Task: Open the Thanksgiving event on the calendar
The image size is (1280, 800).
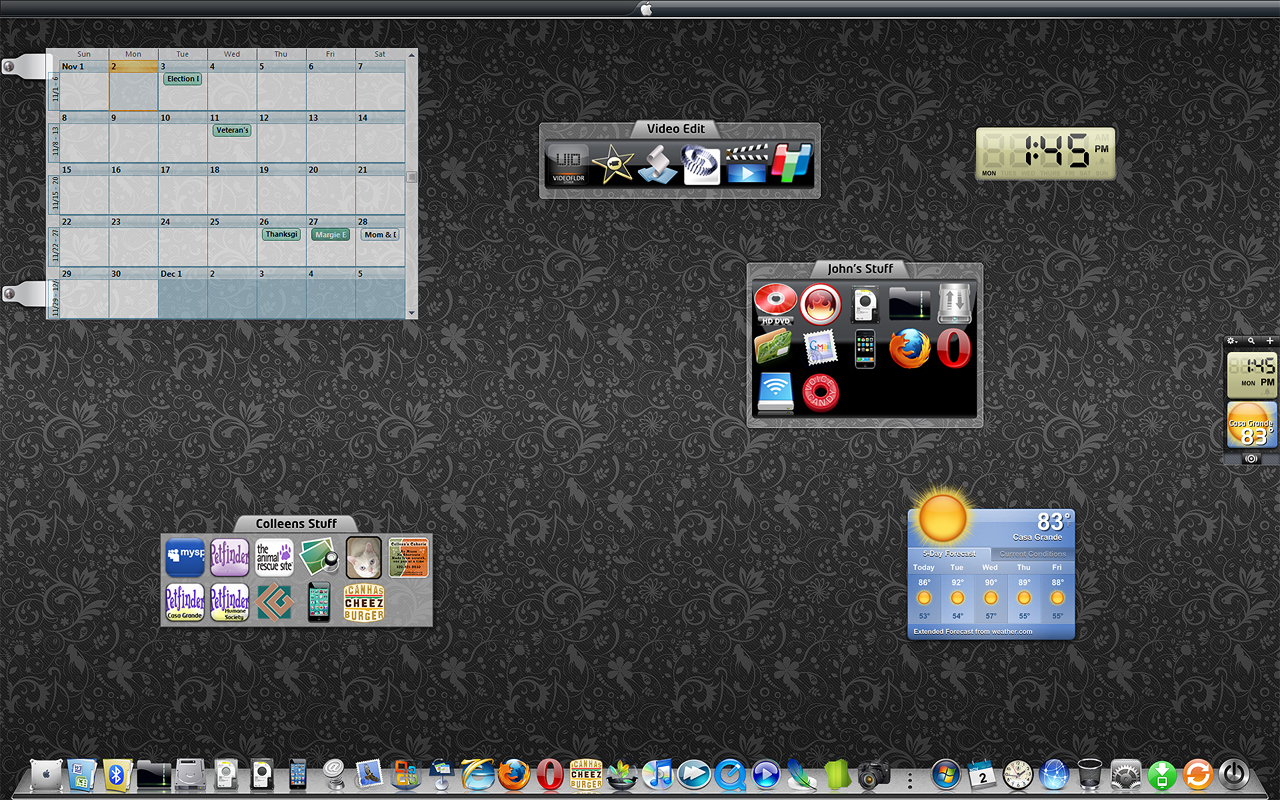Action: tap(281, 234)
